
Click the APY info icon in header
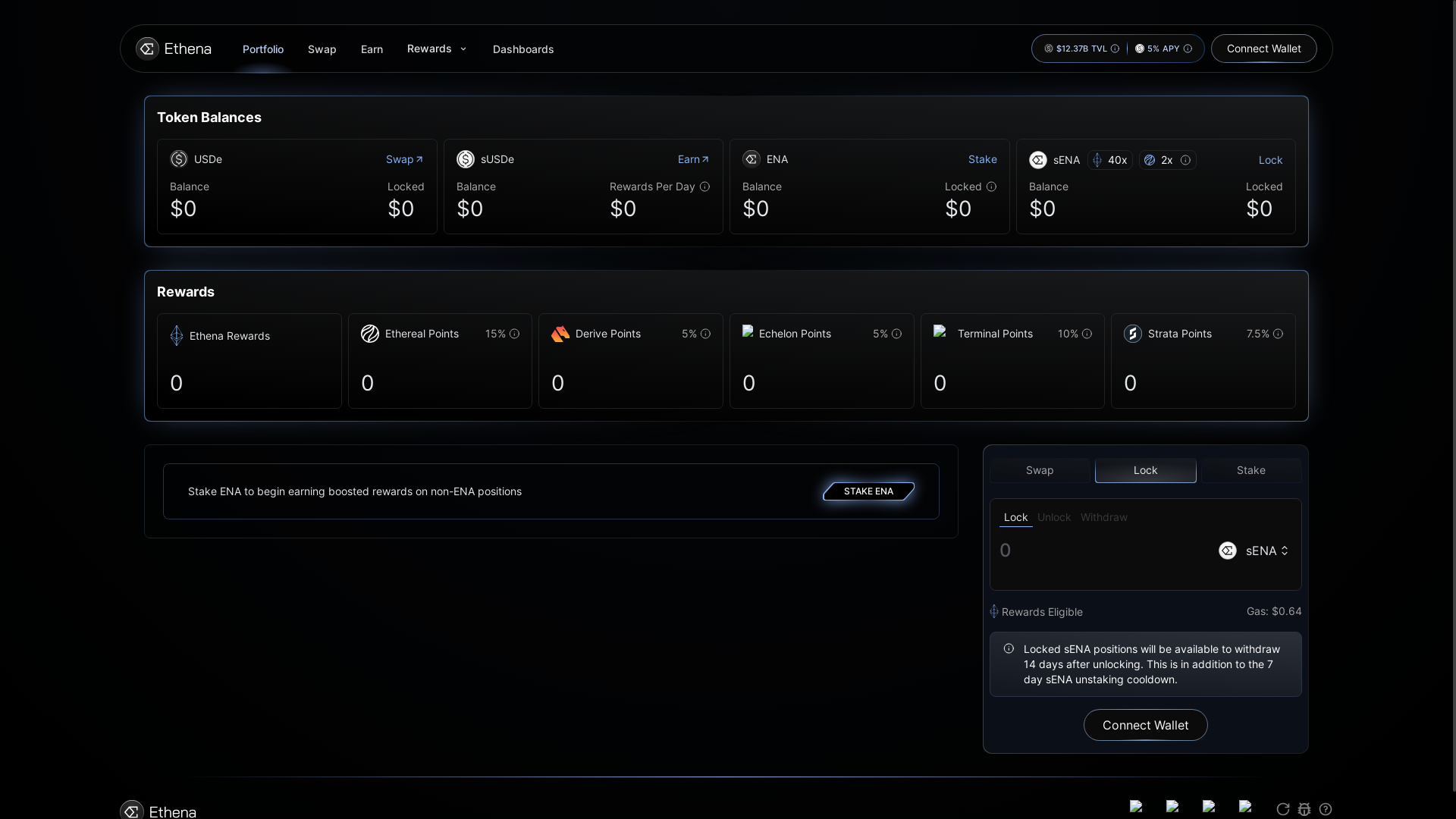click(1188, 49)
